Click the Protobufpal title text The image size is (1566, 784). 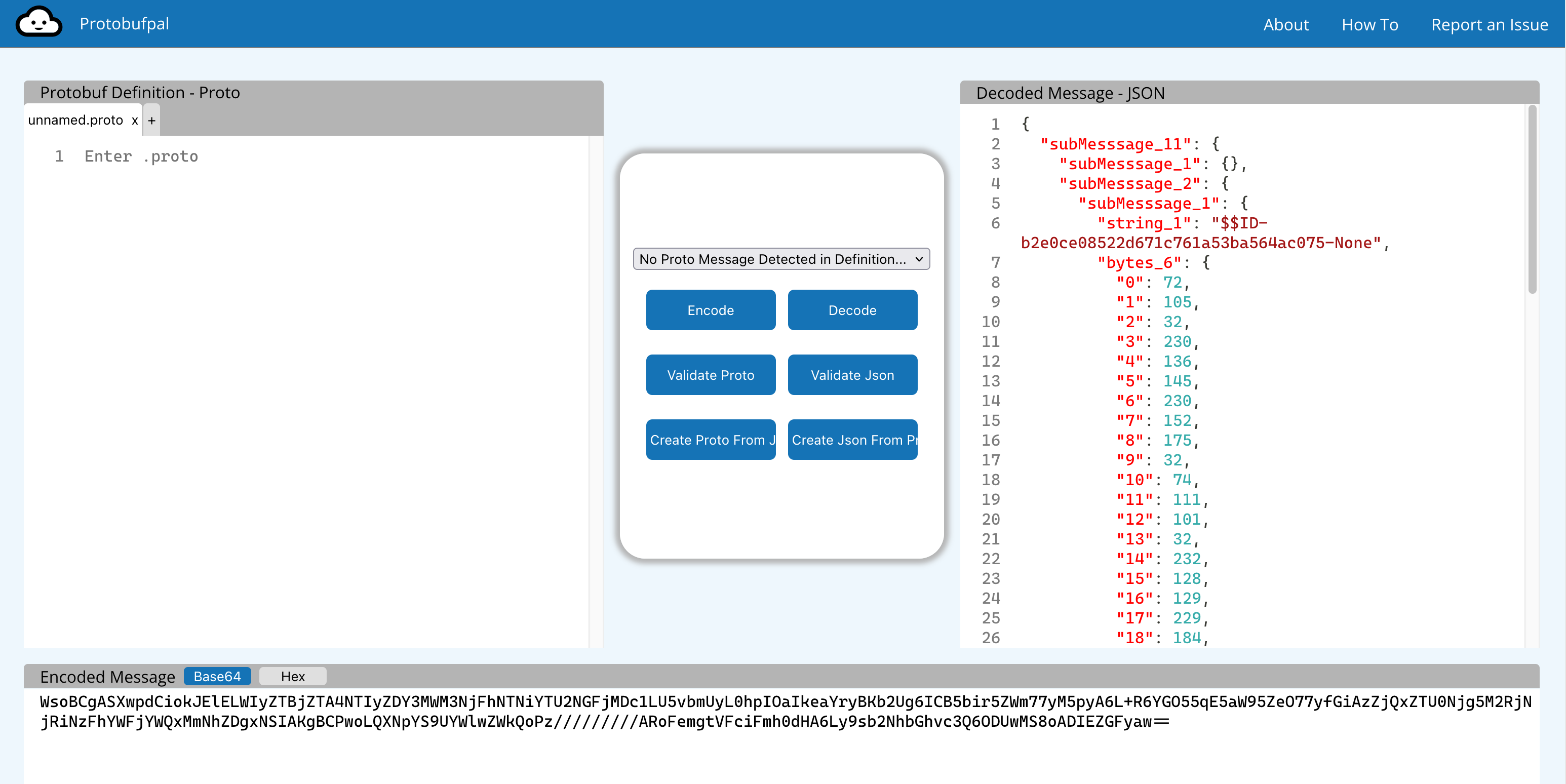[x=124, y=24]
